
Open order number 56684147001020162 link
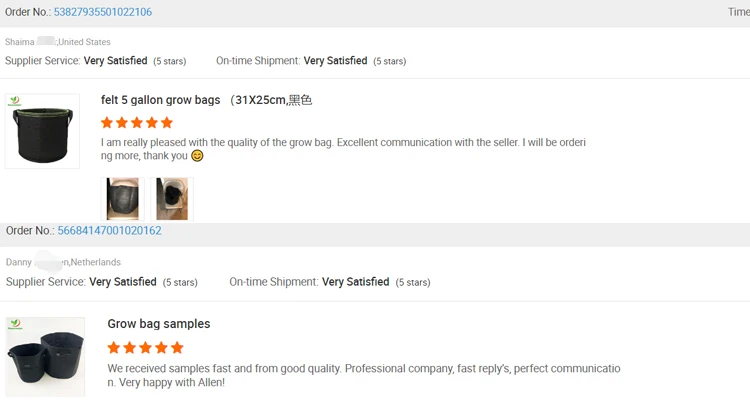coord(109,231)
